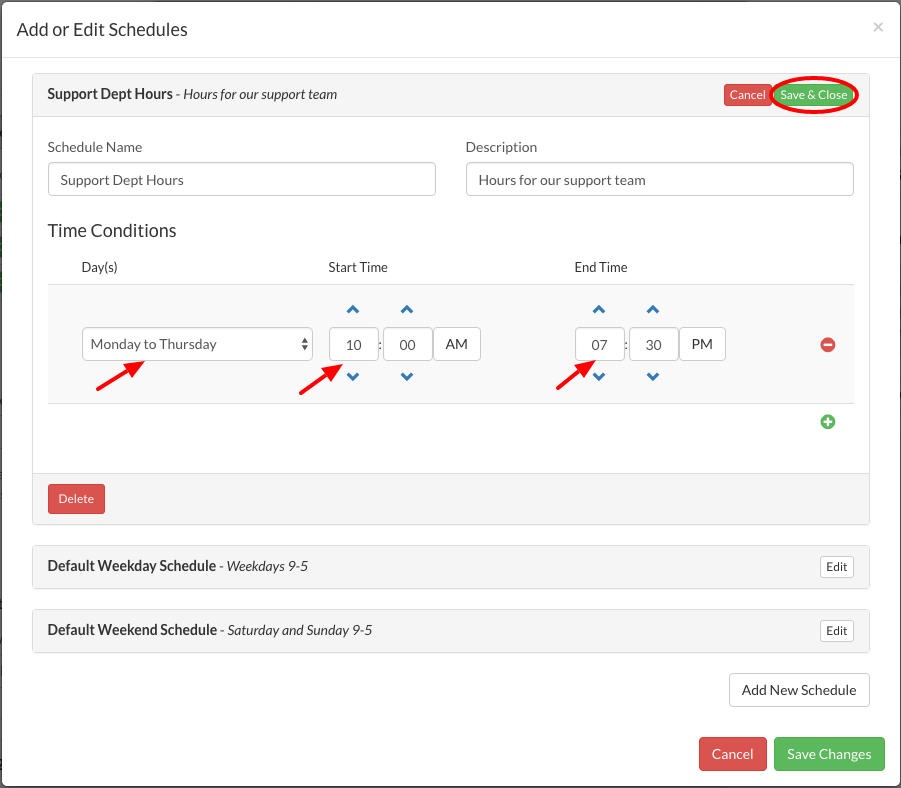Increase the end time minutes with up arrow
This screenshot has height=788, width=901.
pyautogui.click(x=653, y=310)
